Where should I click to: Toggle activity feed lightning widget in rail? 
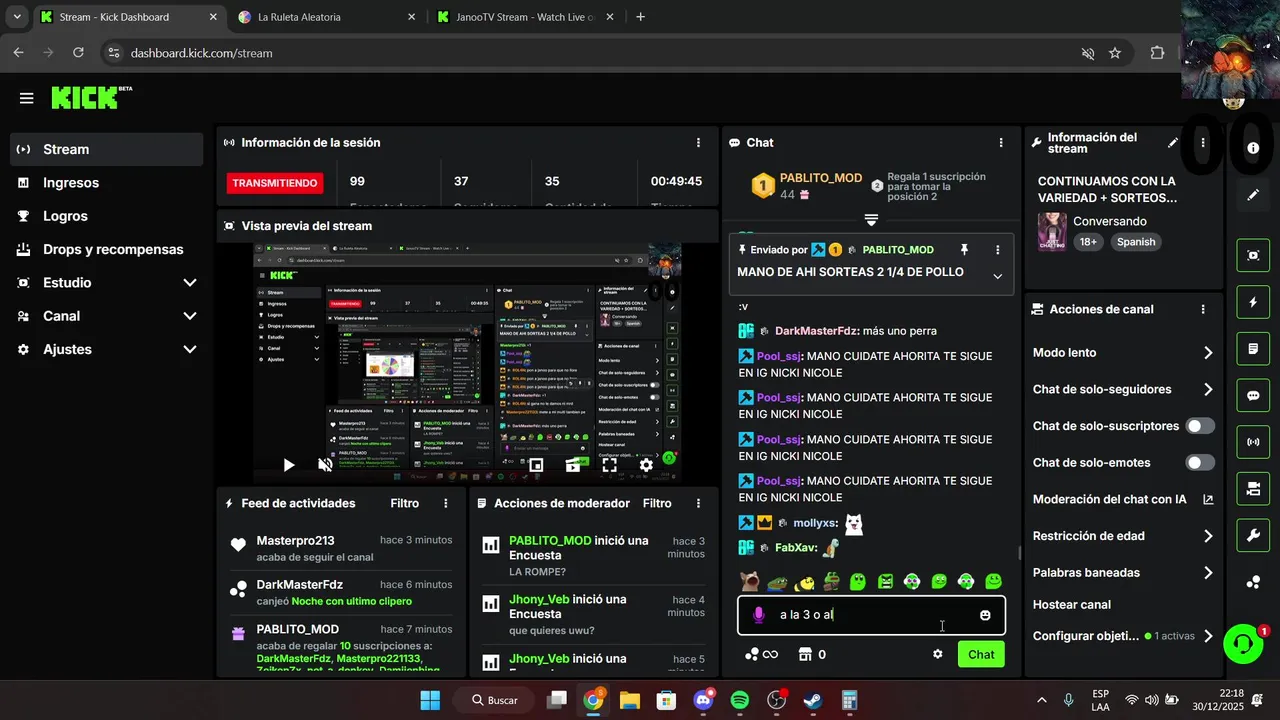1253,302
